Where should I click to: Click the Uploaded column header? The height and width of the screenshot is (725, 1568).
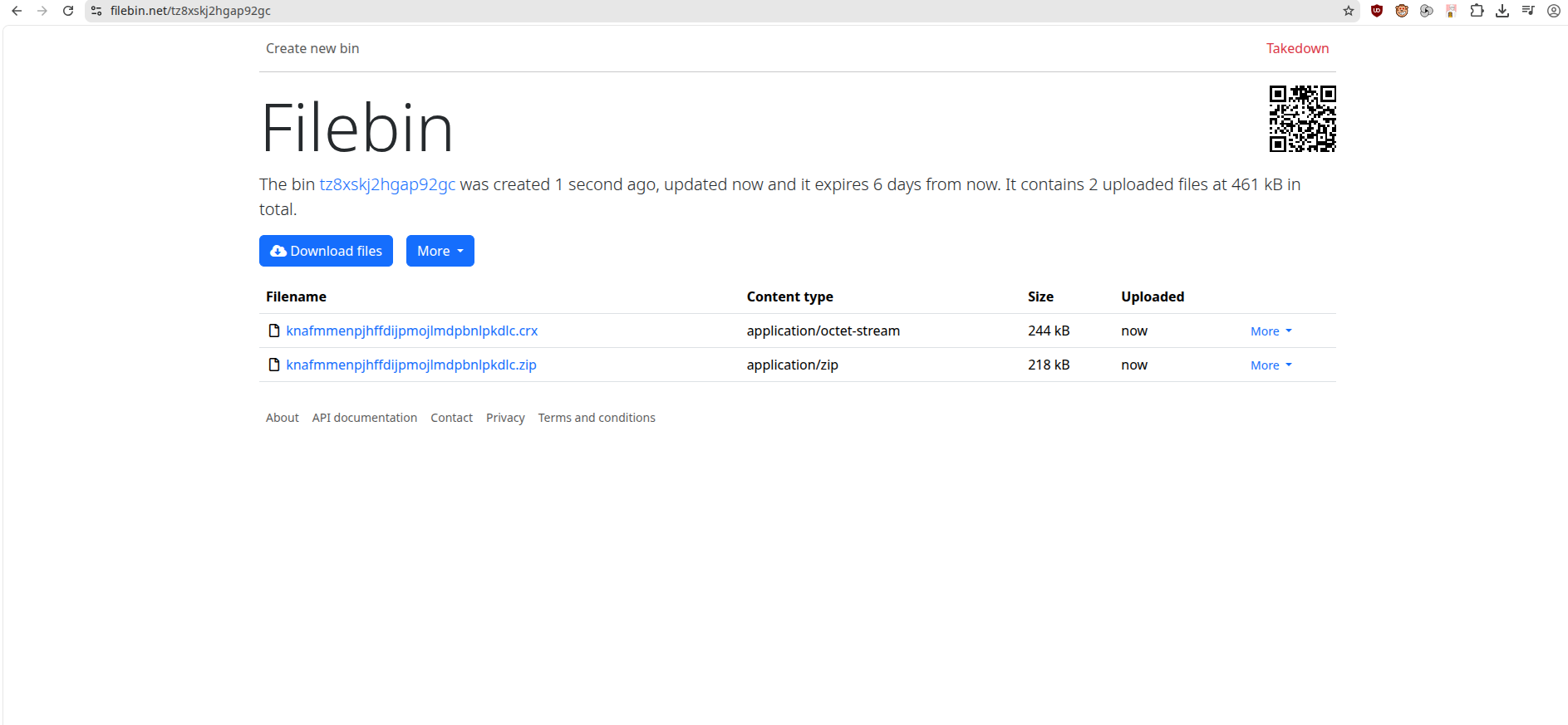[x=1153, y=296]
